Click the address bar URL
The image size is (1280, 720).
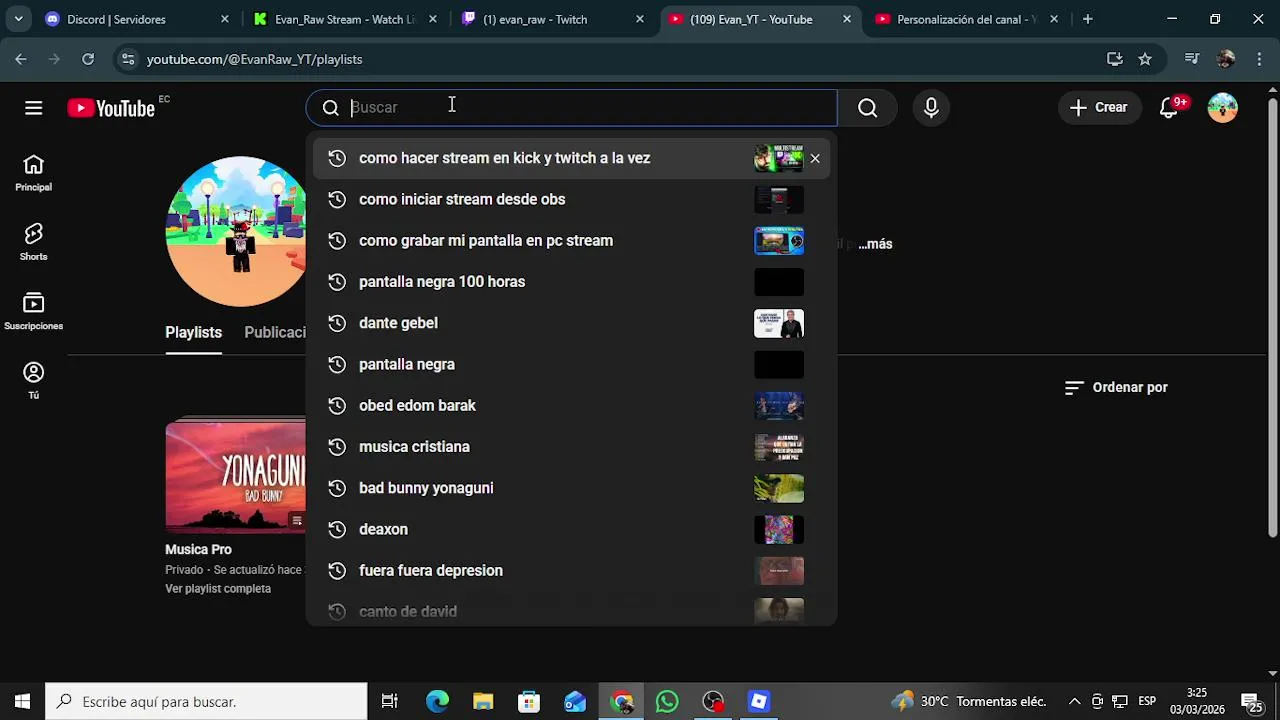[x=254, y=59]
